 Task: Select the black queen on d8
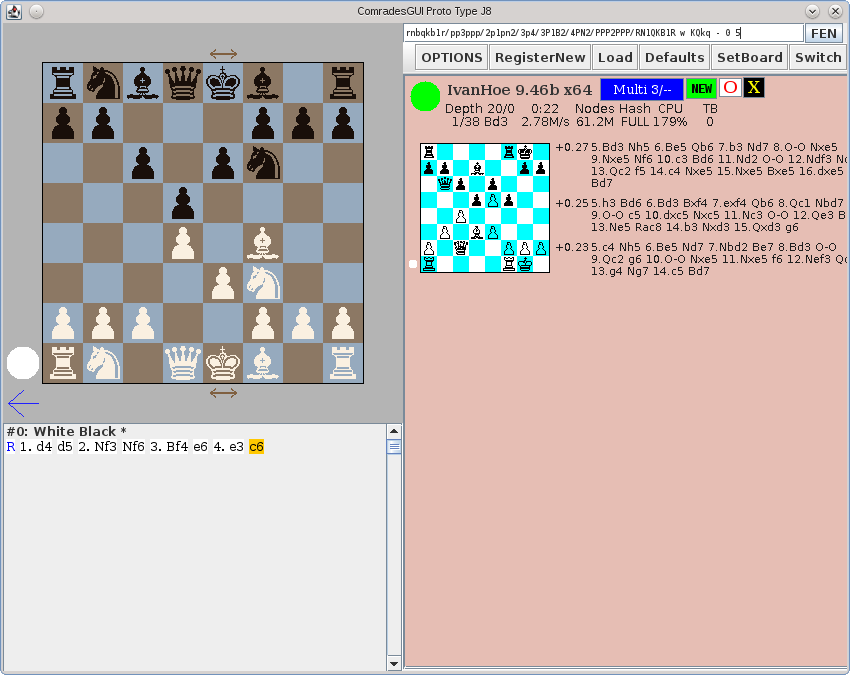point(183,82)
